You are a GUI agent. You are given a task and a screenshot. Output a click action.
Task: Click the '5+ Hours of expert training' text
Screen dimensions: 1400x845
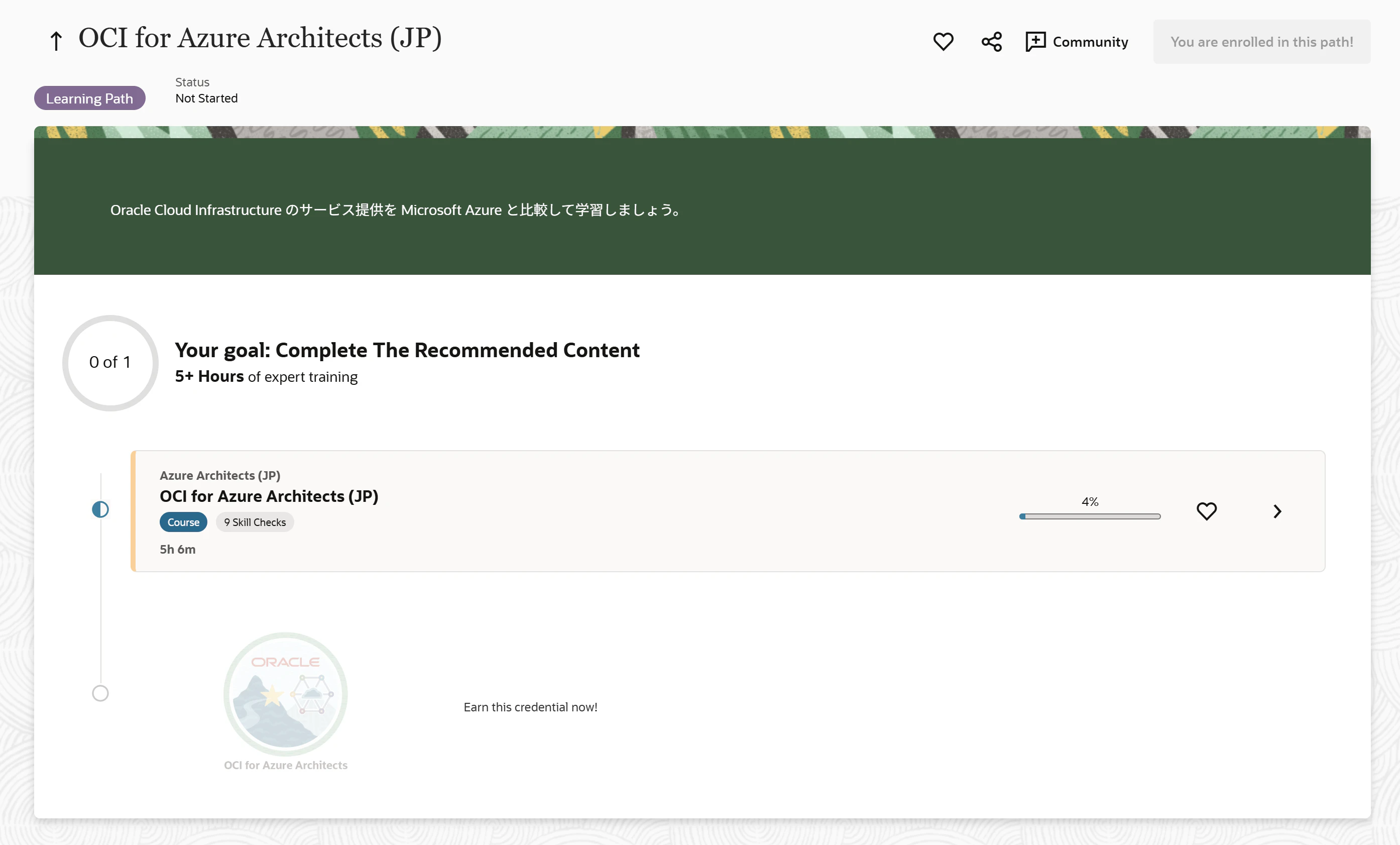266,376
